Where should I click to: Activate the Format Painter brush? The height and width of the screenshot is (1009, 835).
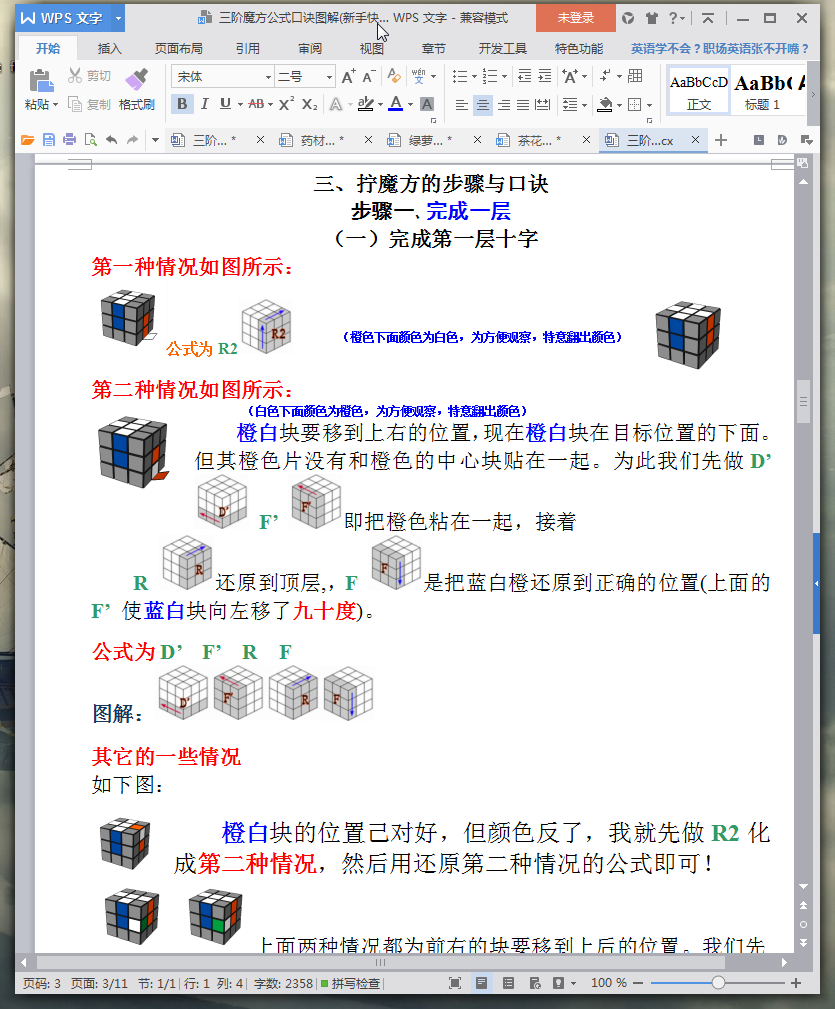[x=136, y=89]
